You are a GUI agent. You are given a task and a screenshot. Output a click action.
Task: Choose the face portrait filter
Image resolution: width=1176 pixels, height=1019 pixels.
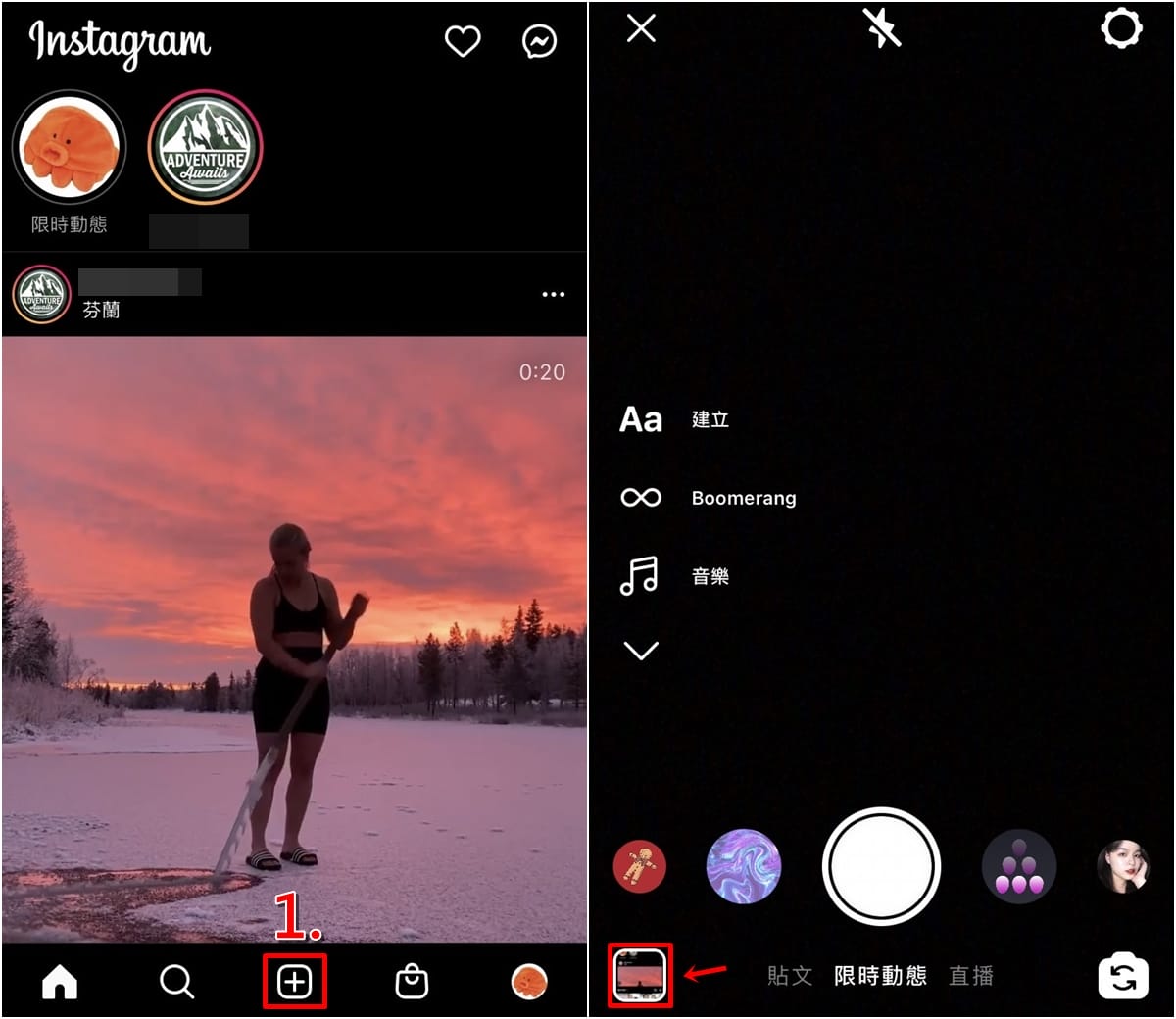1123,867
